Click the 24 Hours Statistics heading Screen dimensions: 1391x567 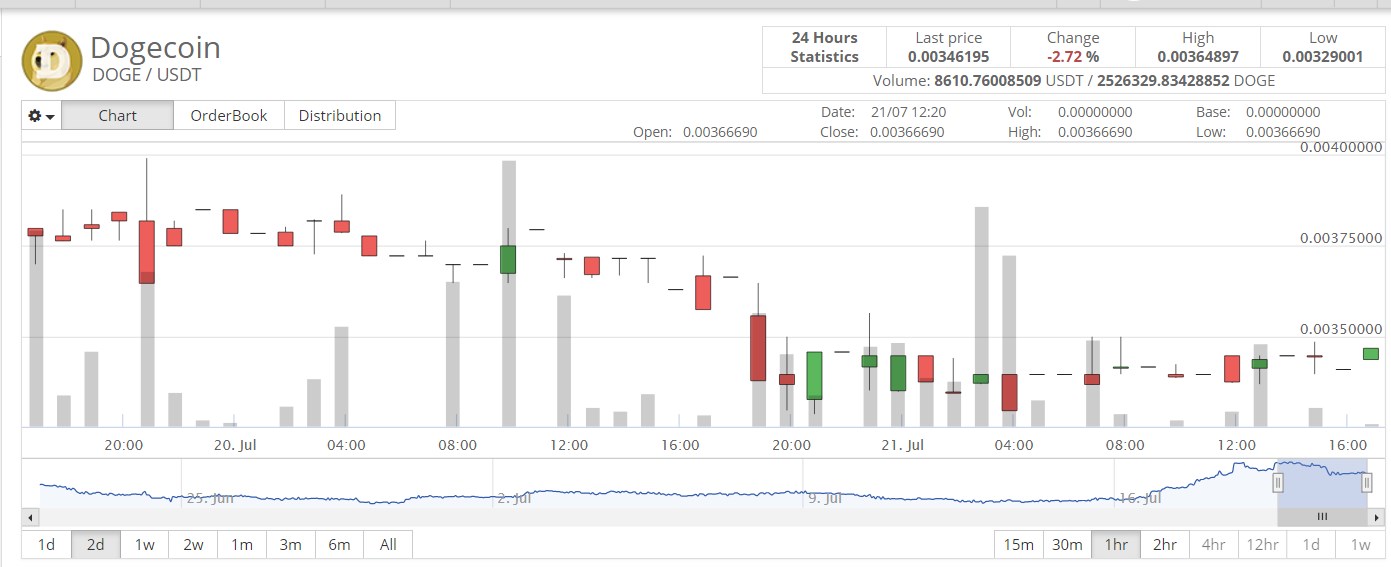pyautogui.click(x=824, y=47)
